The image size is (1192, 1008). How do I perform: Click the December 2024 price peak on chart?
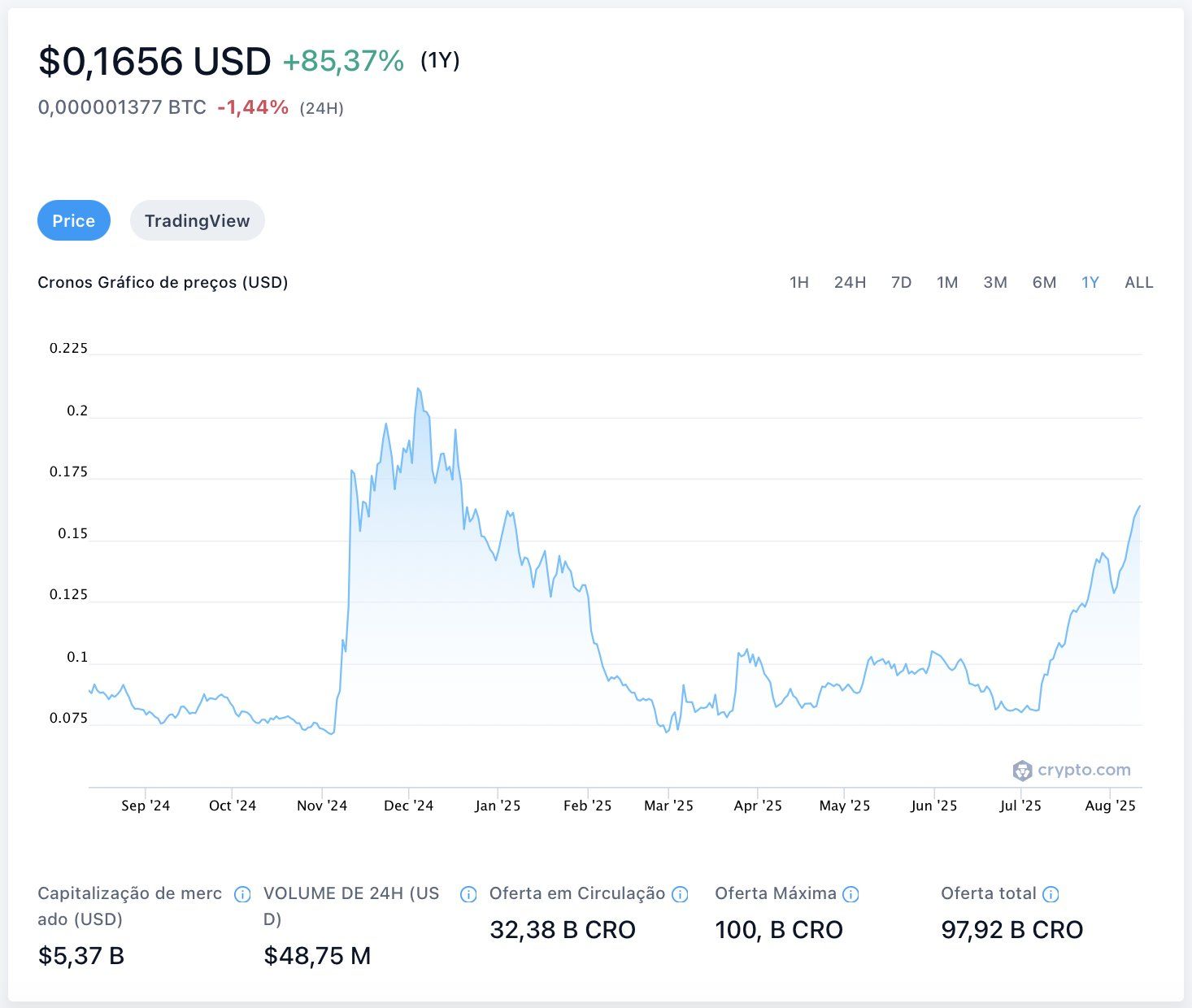[x=418, y=389]
